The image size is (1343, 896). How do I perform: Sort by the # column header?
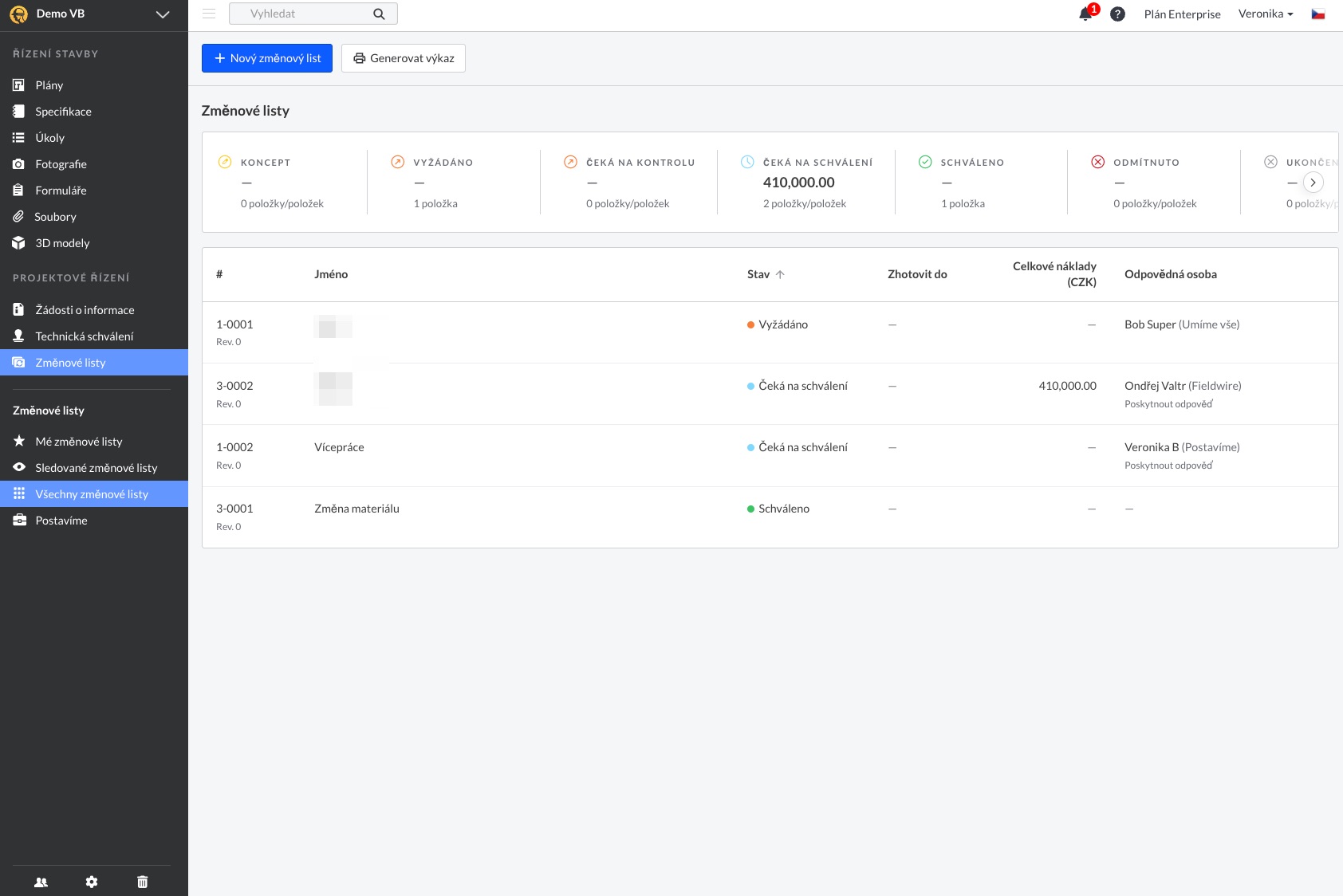[x=219, y=274]
